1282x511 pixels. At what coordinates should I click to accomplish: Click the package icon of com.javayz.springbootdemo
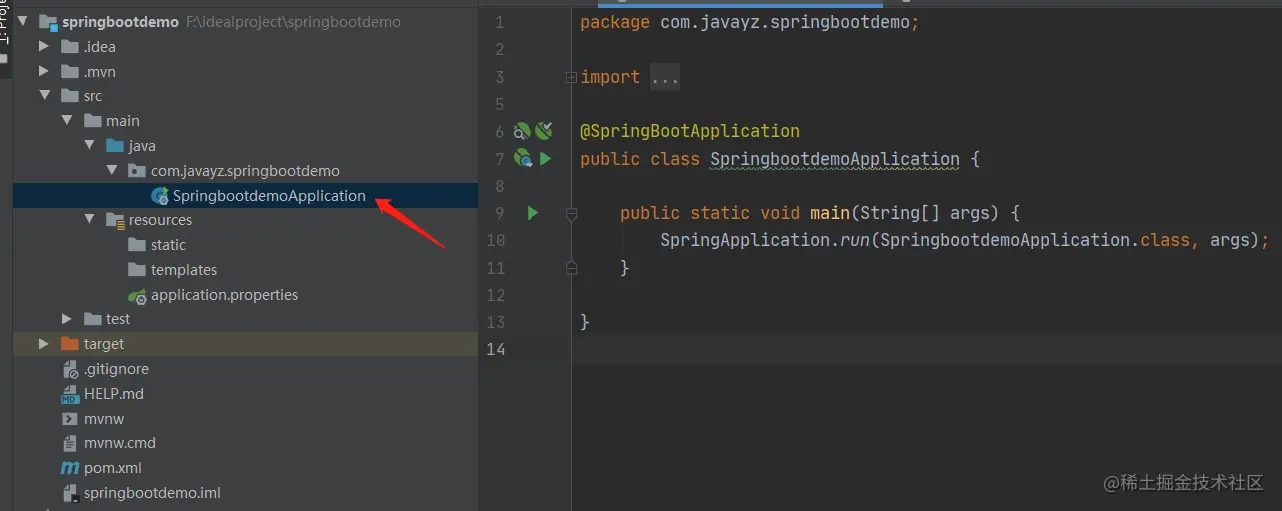pos(138,171)
